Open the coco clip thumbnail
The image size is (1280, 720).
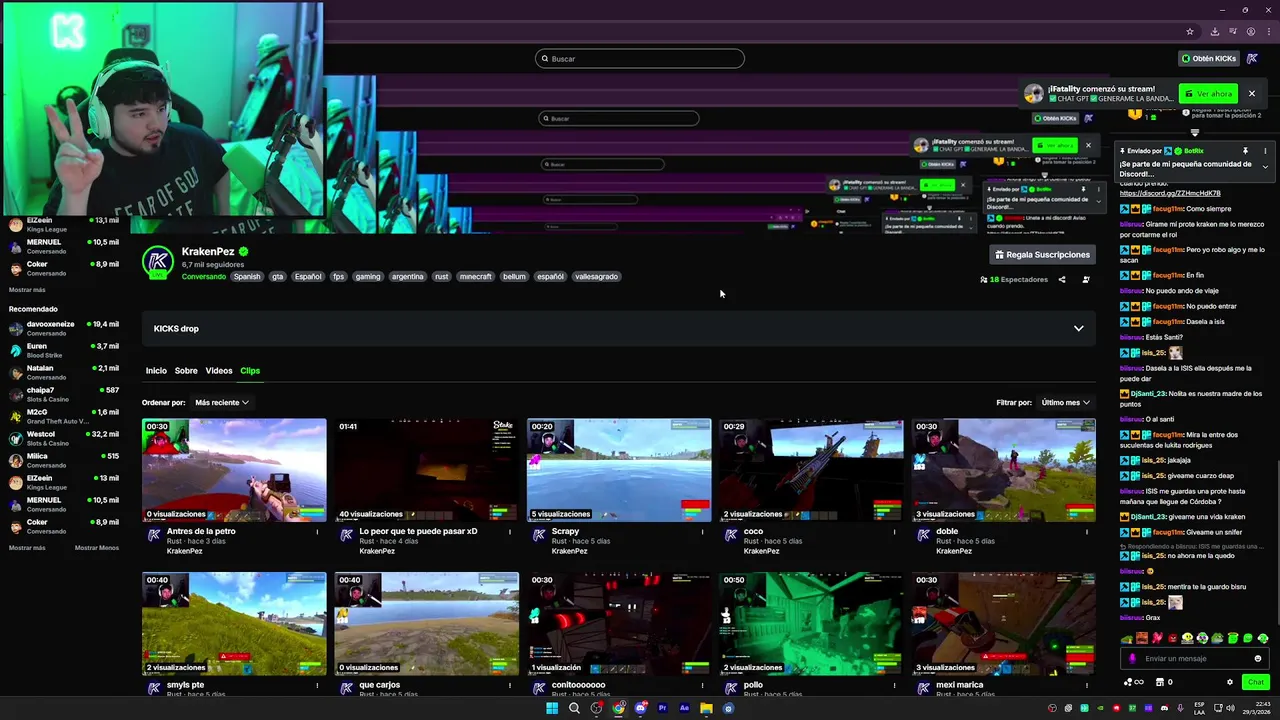[811, 470]
